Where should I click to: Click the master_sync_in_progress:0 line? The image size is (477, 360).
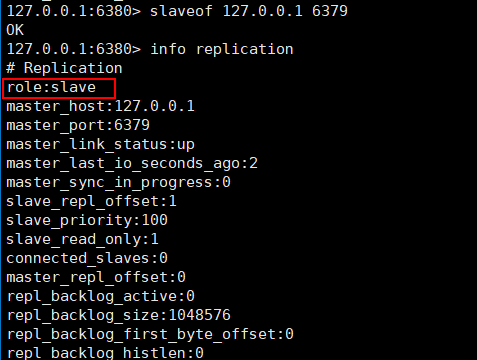pos(118,183)
